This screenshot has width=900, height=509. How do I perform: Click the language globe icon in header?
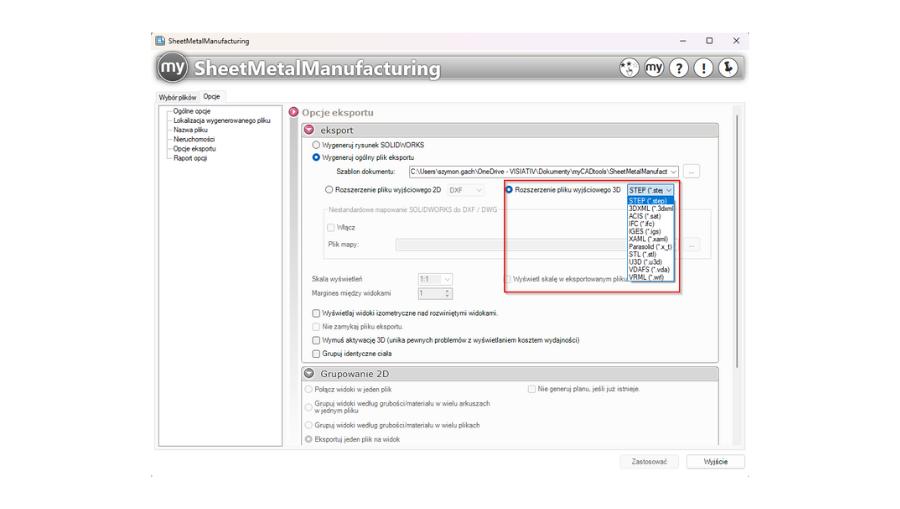(x=629, y=68)
